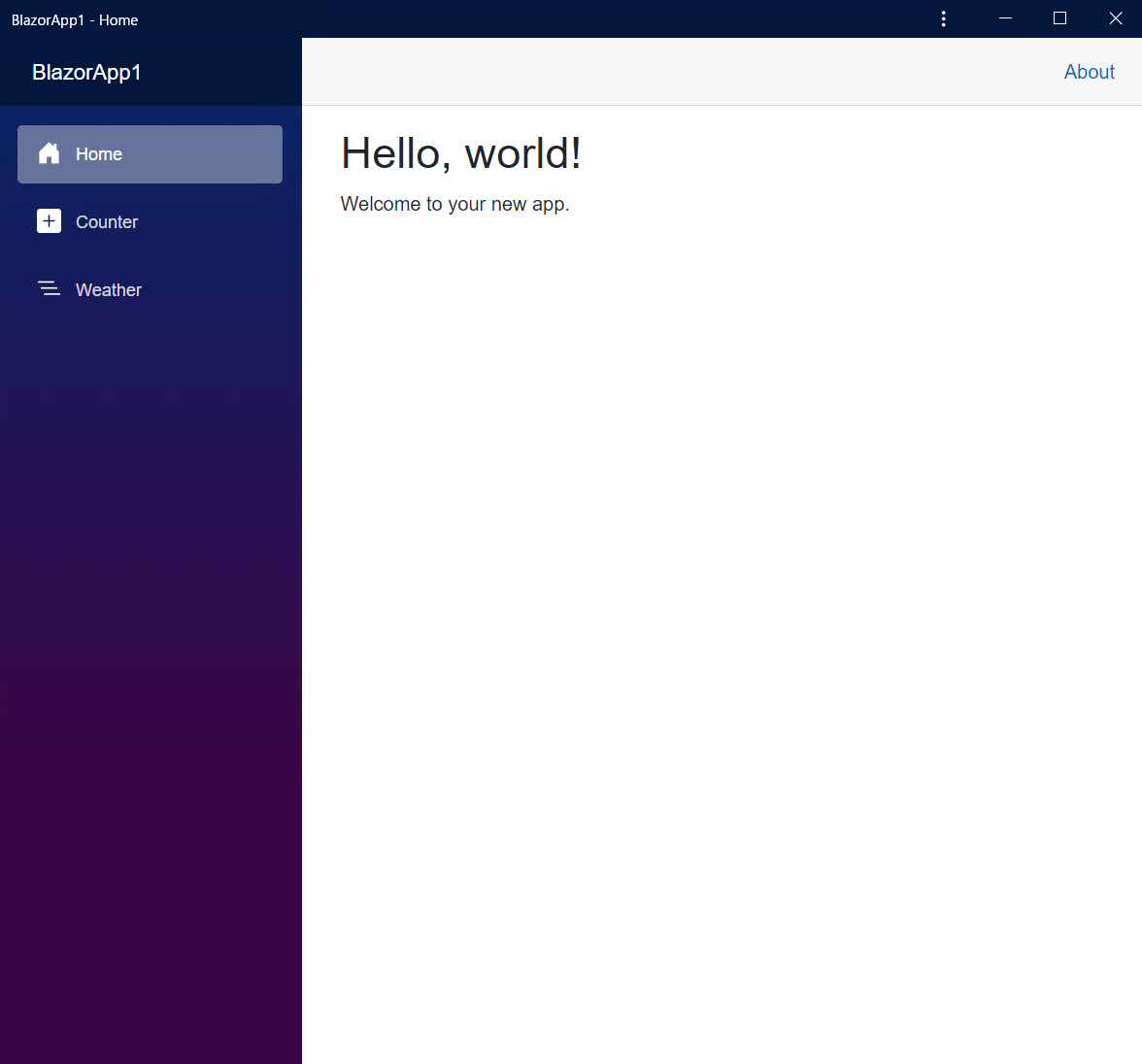Click the BlazorApp1 brand link

pos(86,73)
